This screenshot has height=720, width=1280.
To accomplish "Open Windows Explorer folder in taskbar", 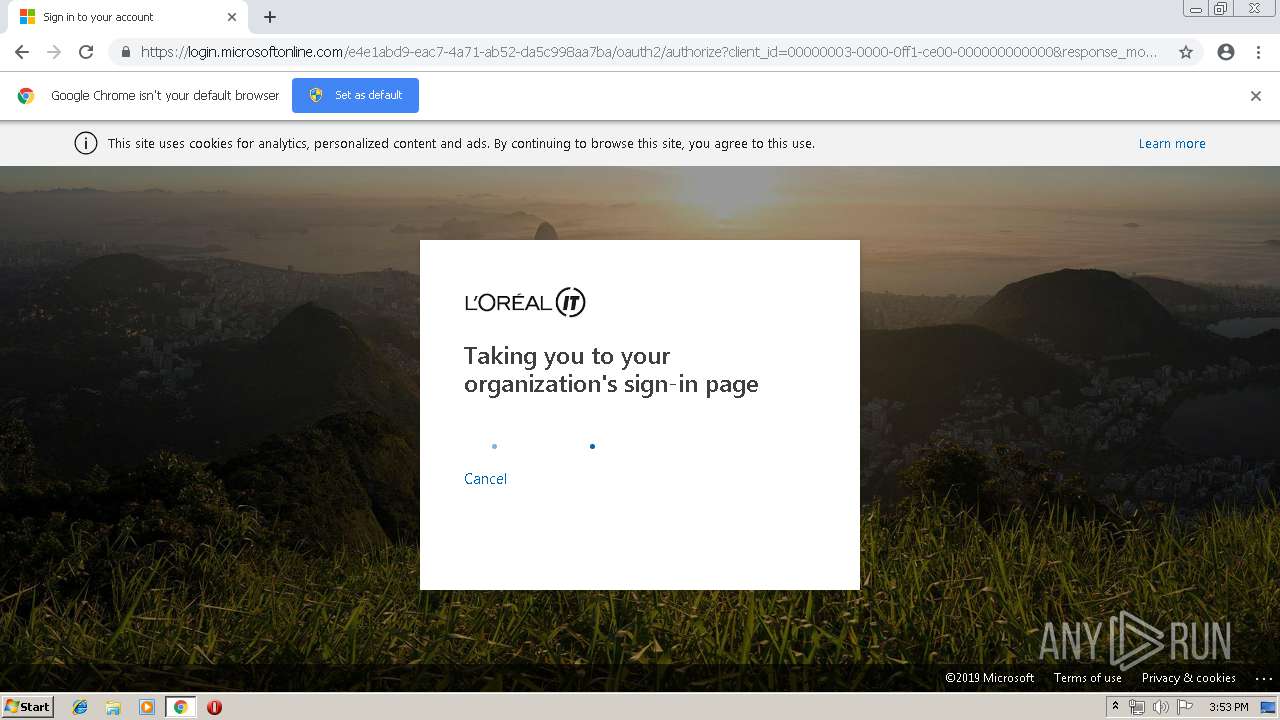I will 113,707.
